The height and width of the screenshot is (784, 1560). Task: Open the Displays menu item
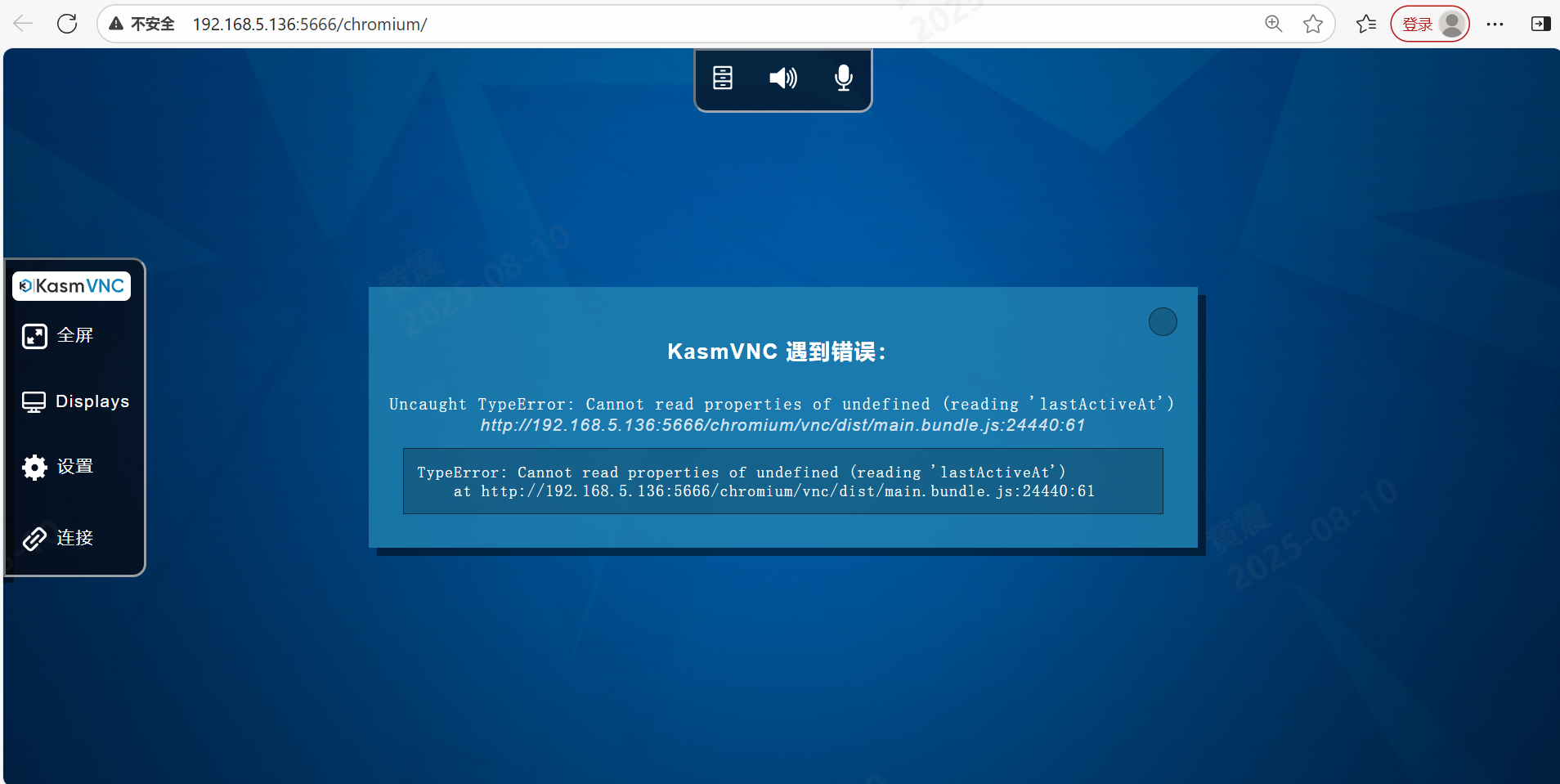[x=75, y=401]
